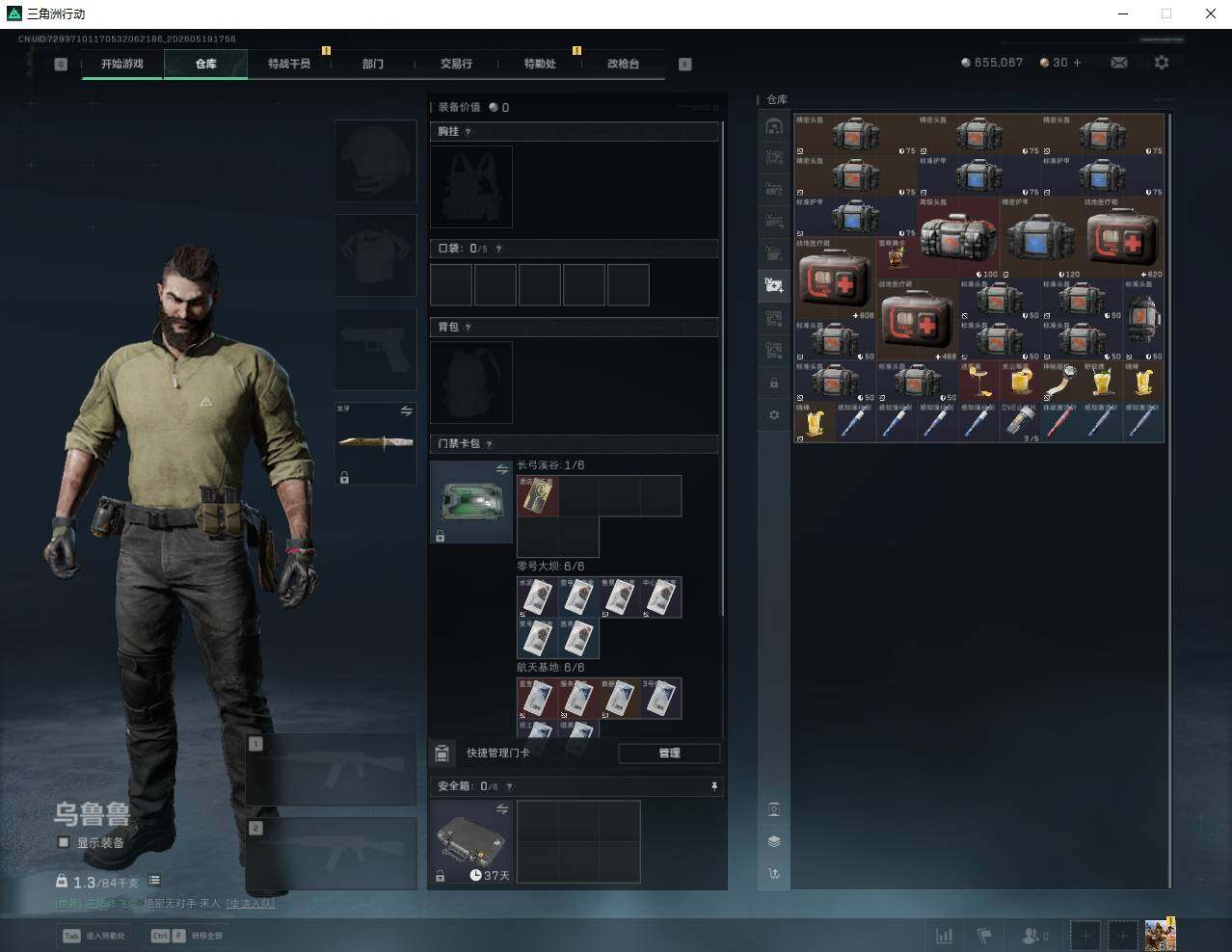Image resolution: width=1232 pixels, height=952 pixels.
Task: Click secondary weapon slot 2
Action: tap(331, 854)
